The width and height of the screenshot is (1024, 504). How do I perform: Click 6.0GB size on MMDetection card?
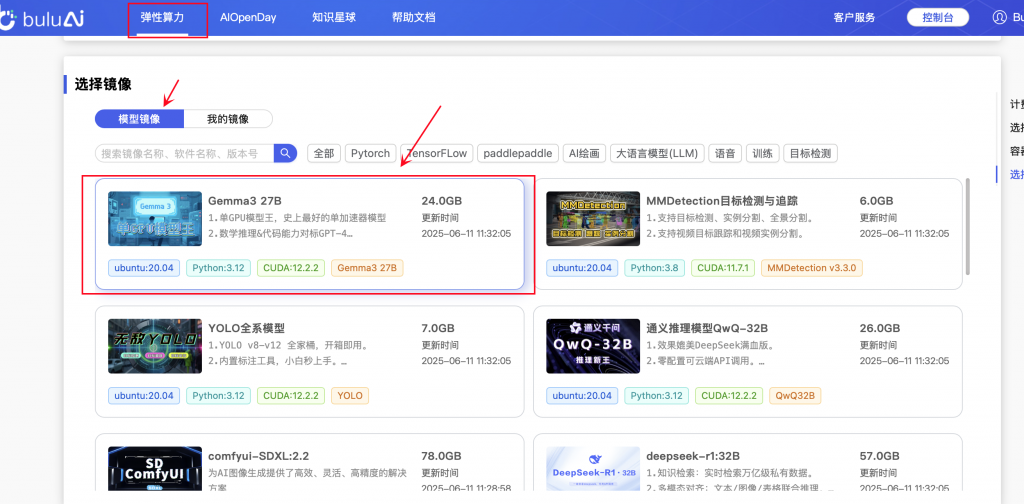(x=876, y=200)
